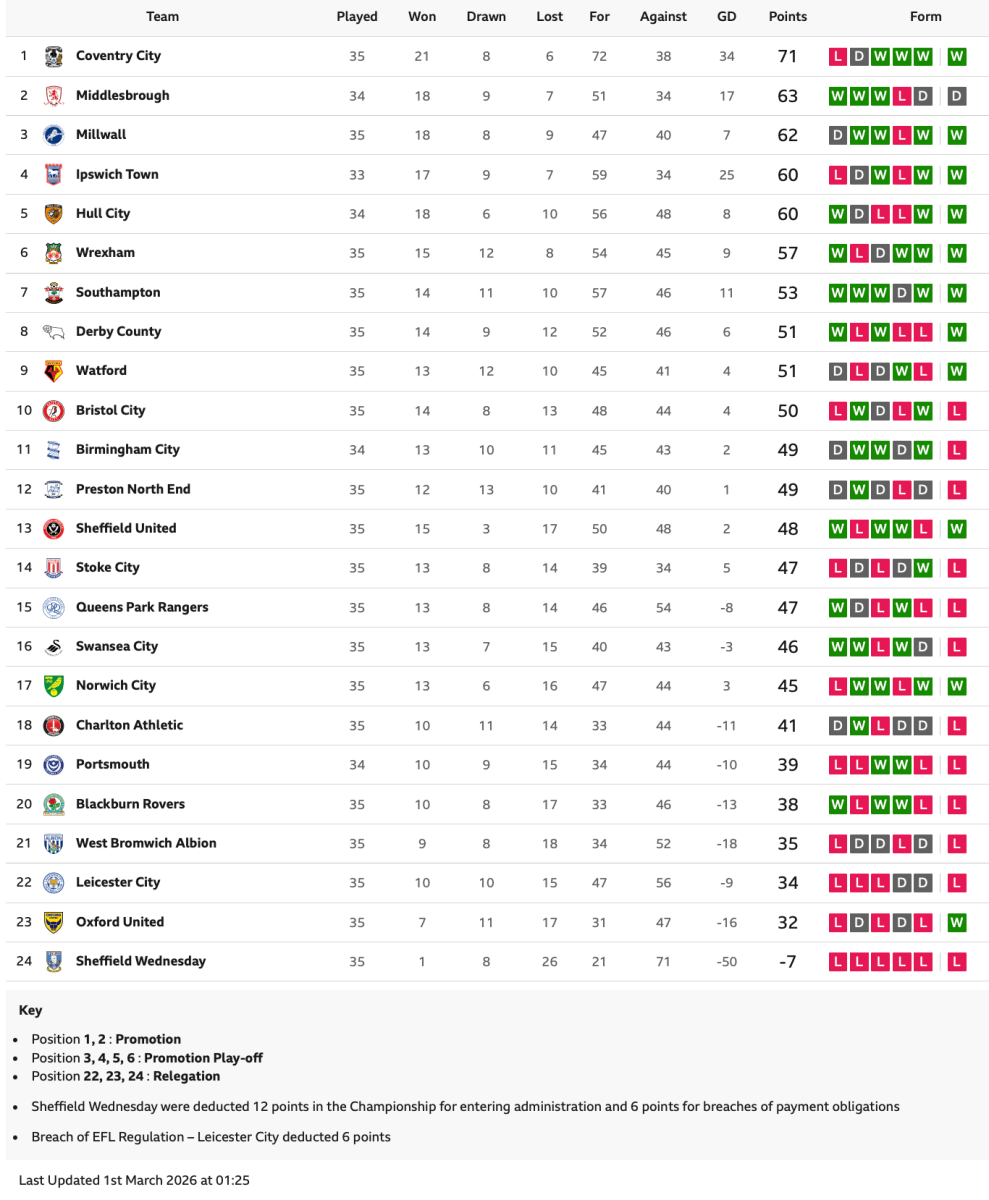Click the Ipswich Town badge icon

tap(54, 175)
